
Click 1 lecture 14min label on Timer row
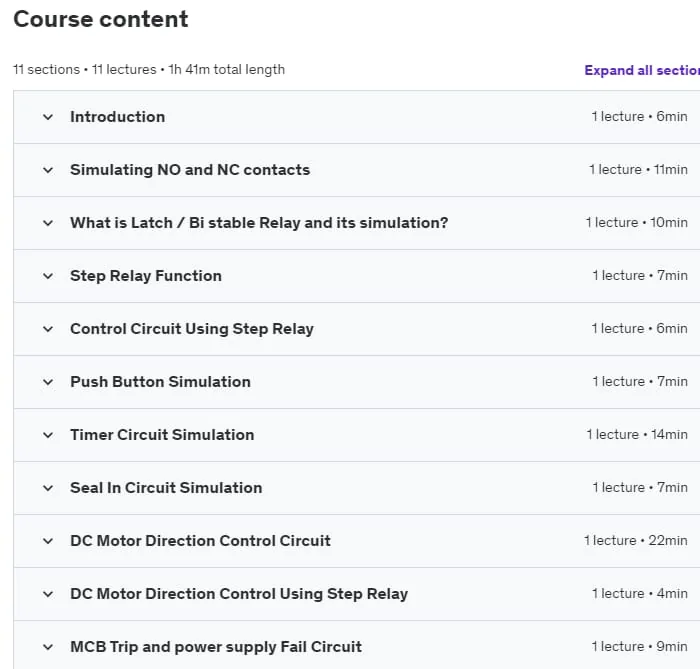[637, 434]
